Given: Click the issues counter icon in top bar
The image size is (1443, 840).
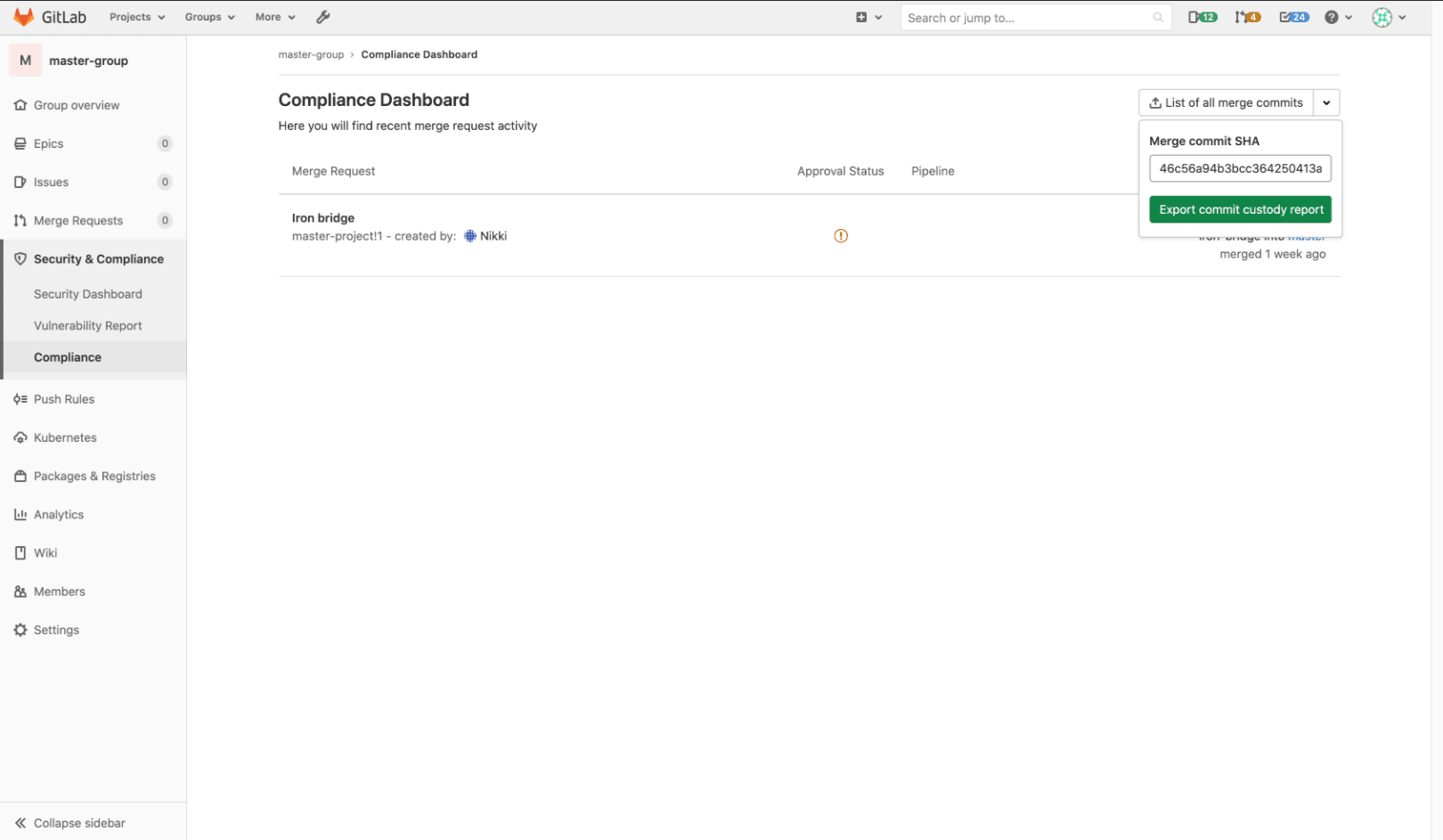Looking at the screenshot, I should (1202, 16).
